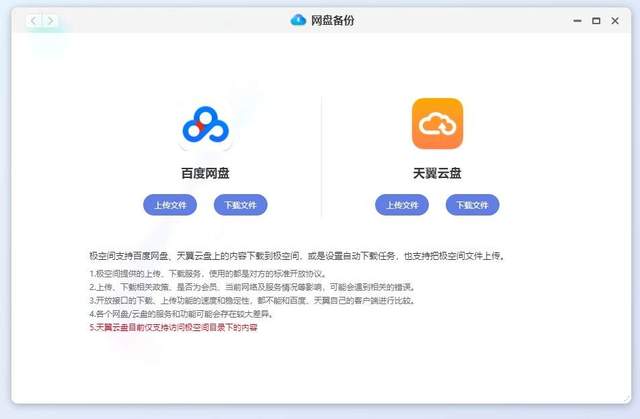Screen dimensions: 640x419
Task: Click note 2 about 上传、下载相关政策
Action: 253,287
